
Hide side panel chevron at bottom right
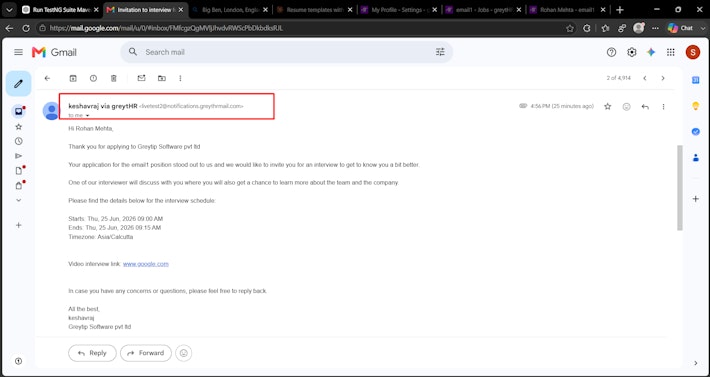point(696,363)
